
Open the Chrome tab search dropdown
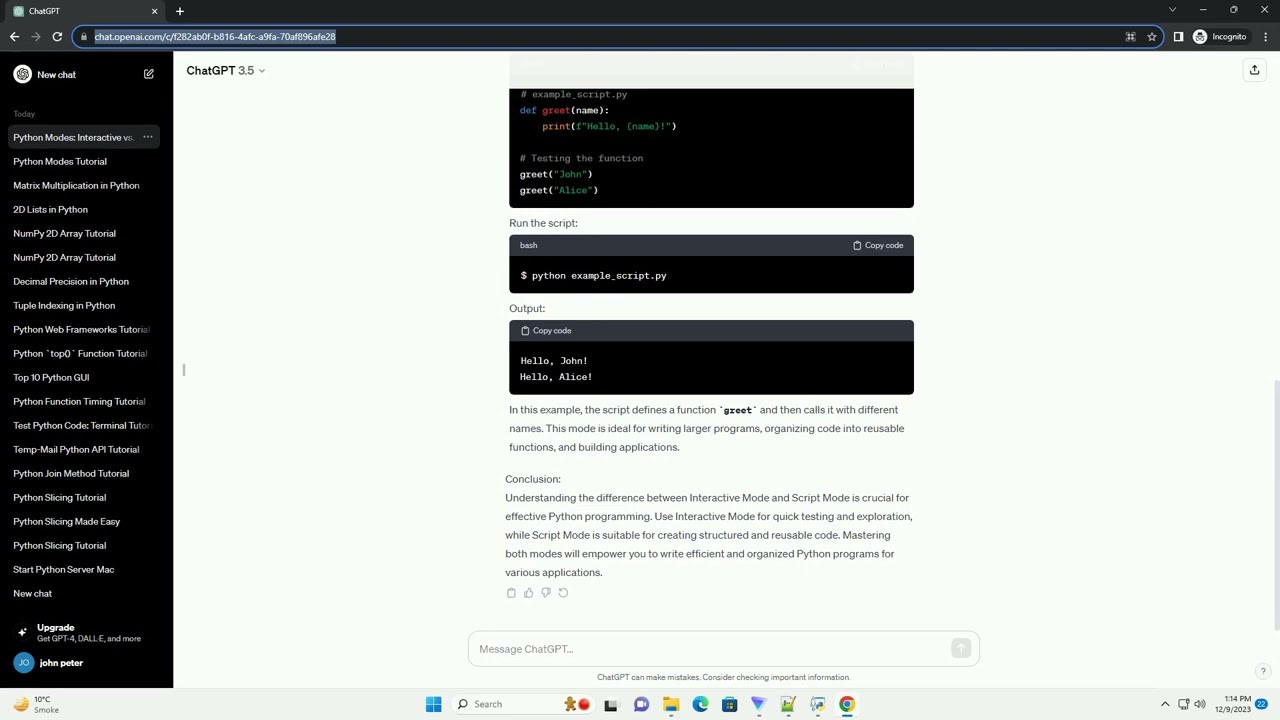pos(1172,10)
